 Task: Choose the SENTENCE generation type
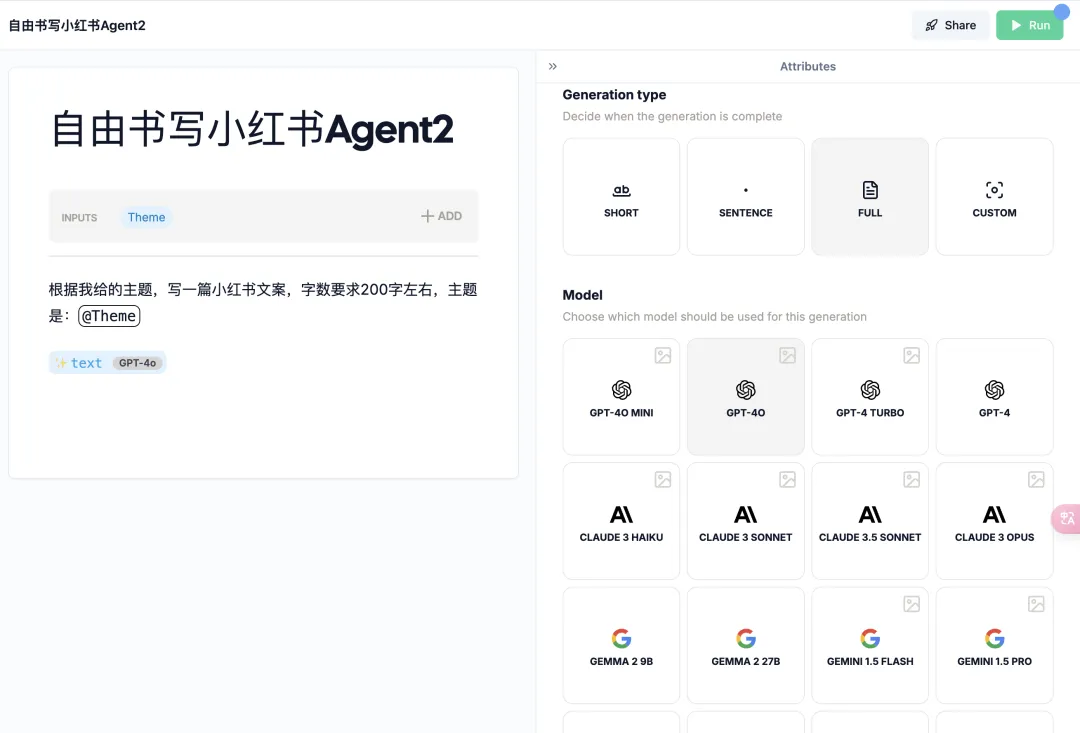coord(746,197)
